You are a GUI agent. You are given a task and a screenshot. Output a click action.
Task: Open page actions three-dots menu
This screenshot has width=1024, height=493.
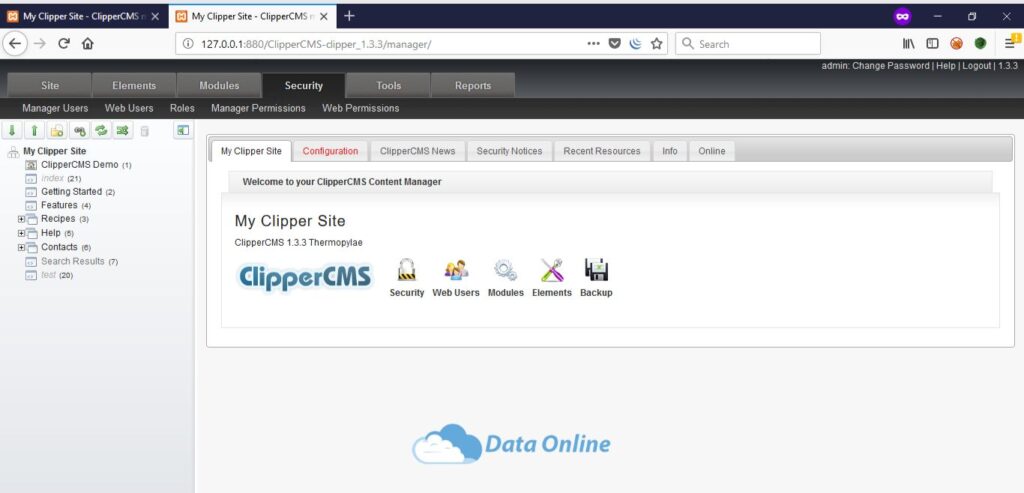(x=593, y=44)
